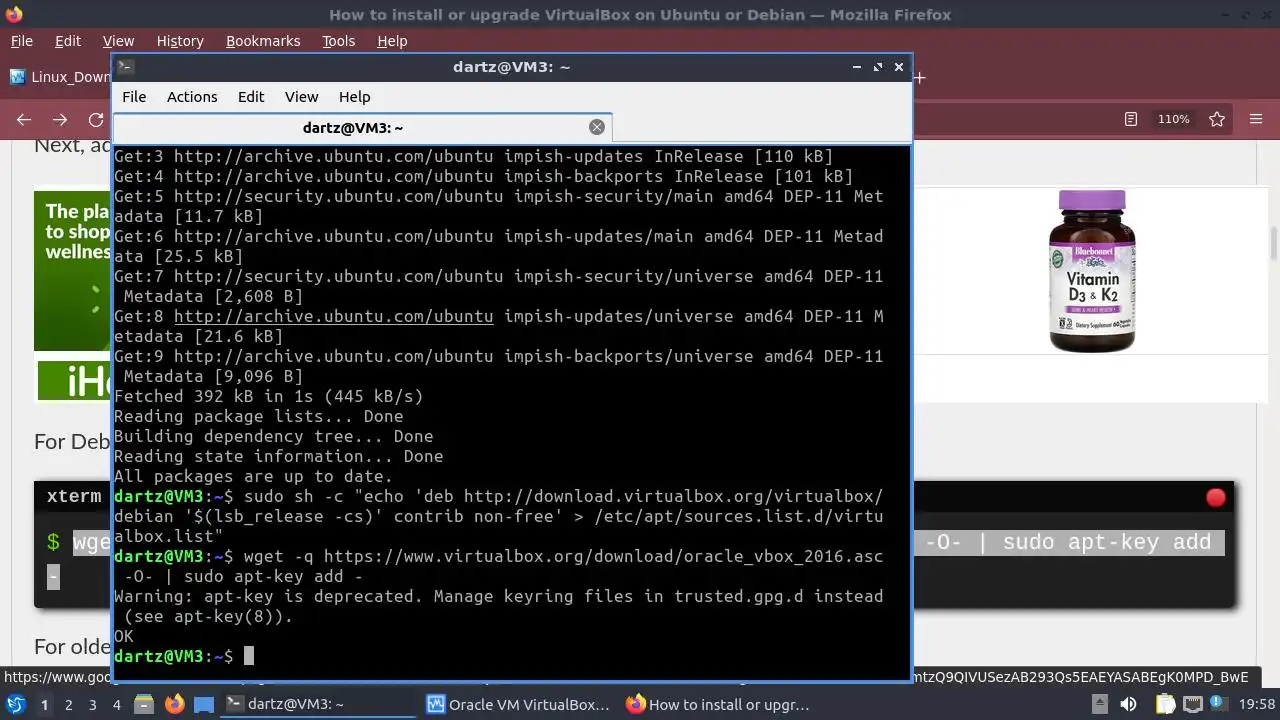Open the terminal File menu

134,97
